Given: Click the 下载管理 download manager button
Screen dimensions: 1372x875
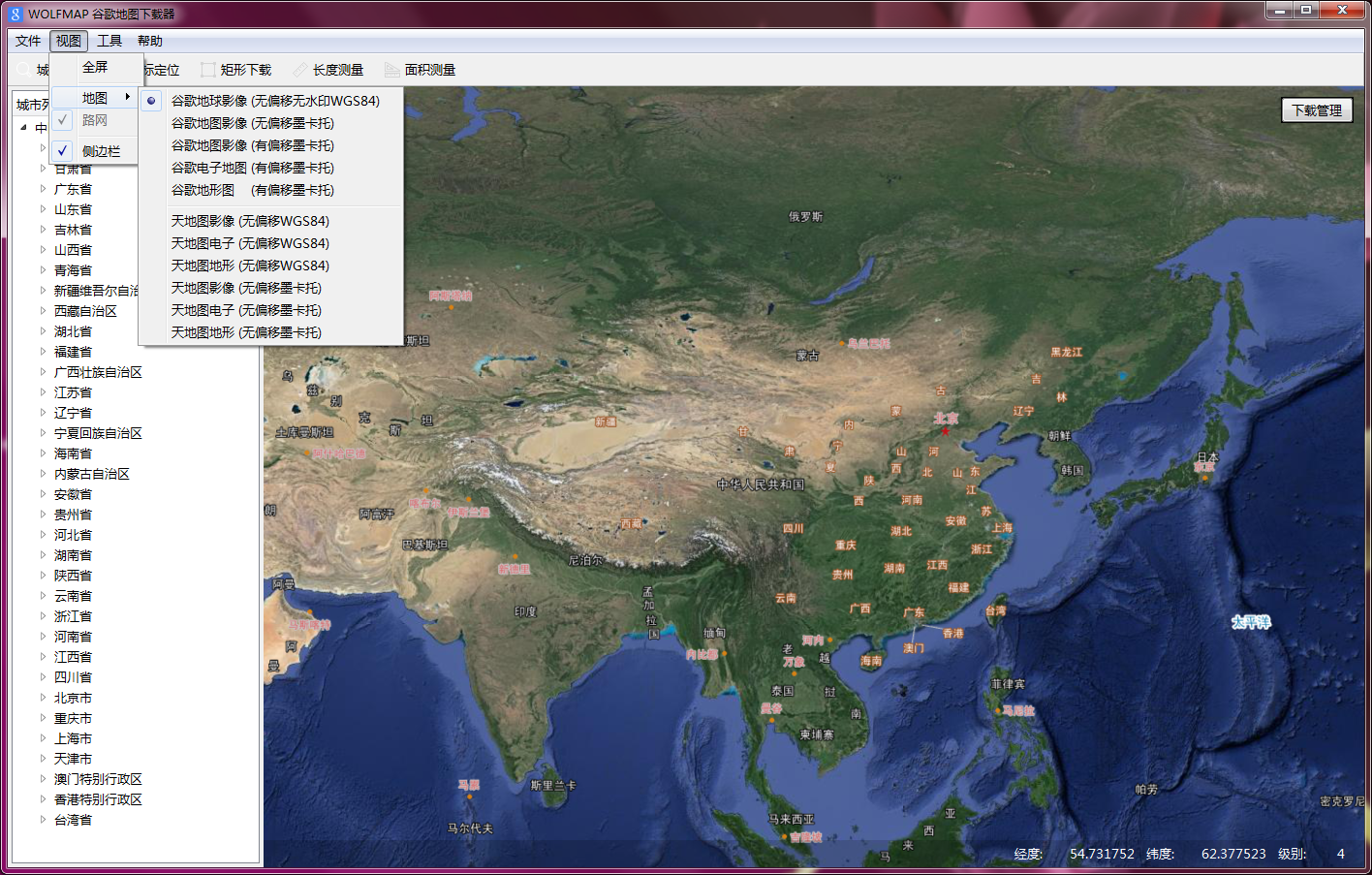Looking at the screenshot, I should 1318,109.
